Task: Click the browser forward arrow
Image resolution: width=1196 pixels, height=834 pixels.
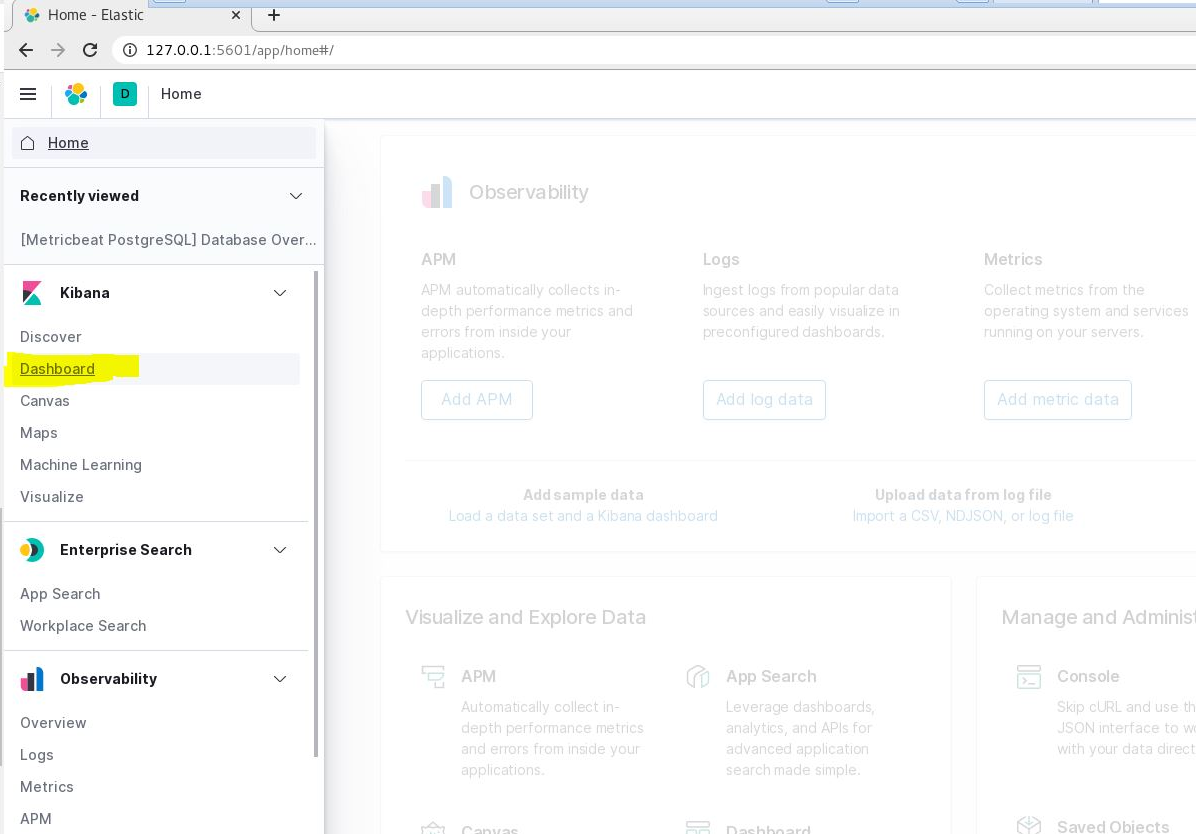Action: point(58,50)
